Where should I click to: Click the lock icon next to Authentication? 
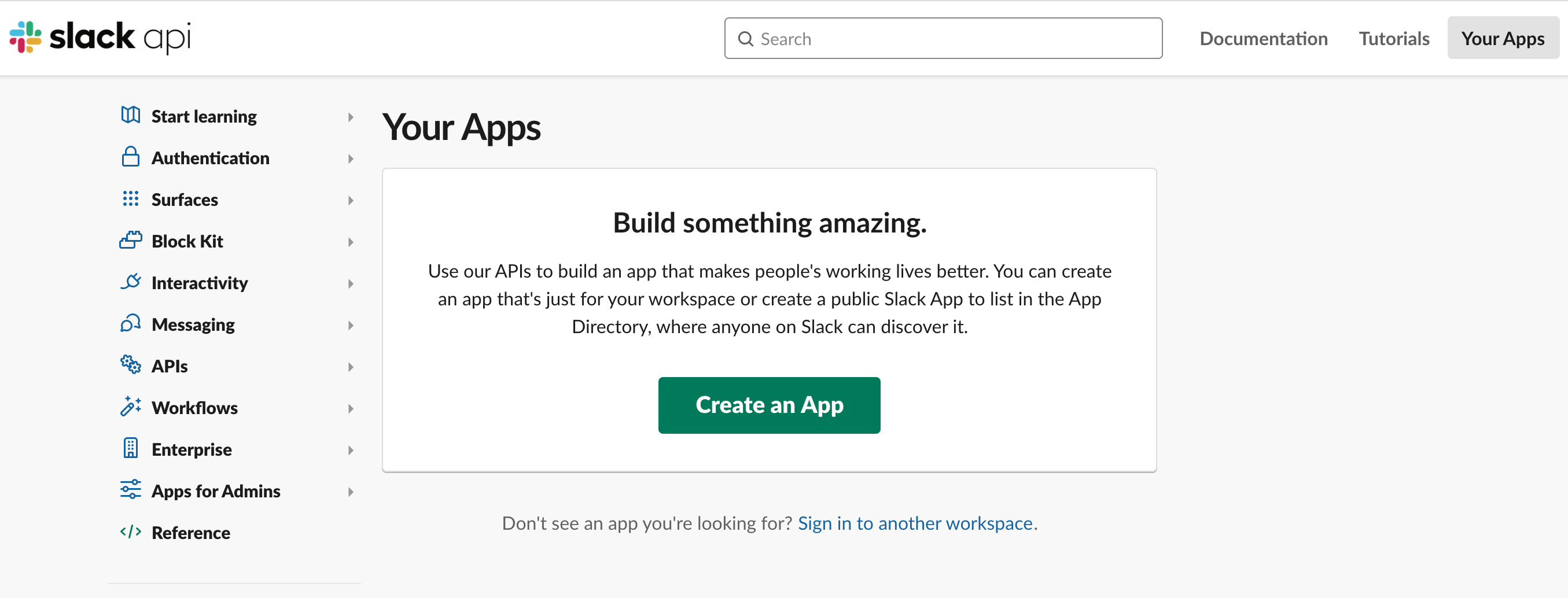click(x=130, y=157)
